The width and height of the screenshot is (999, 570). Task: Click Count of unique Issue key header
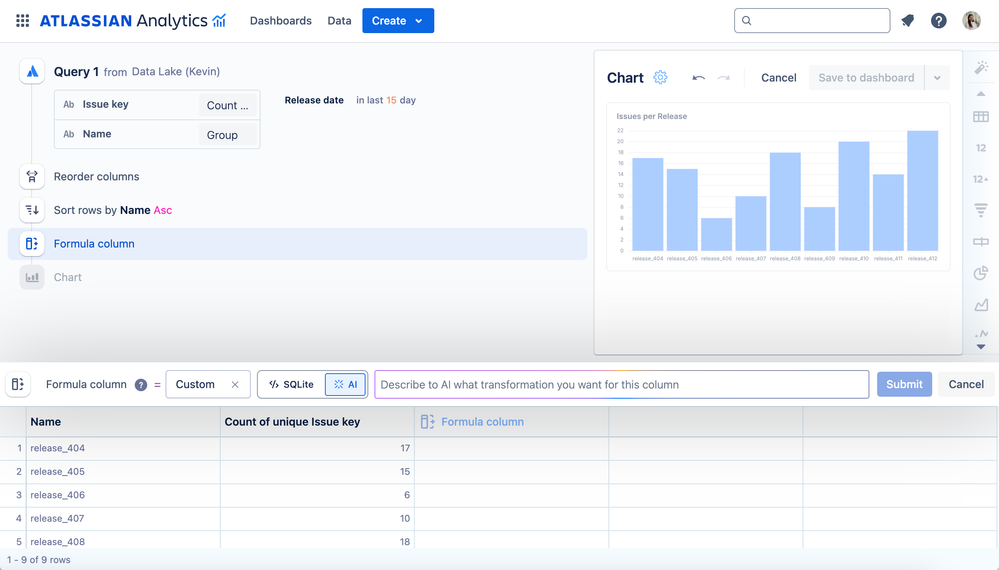pos(317,422)
